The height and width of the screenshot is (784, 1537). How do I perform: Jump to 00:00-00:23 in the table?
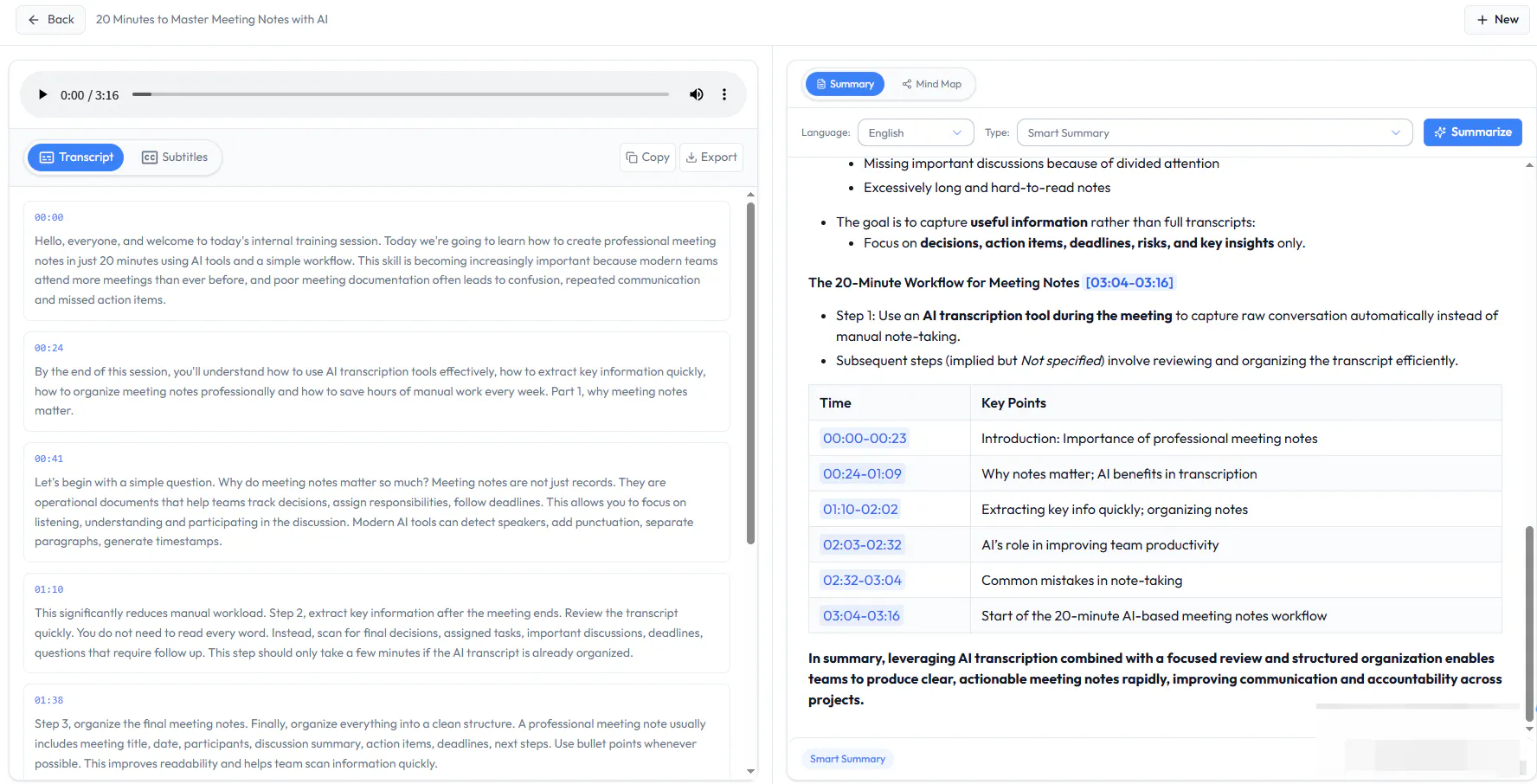(865, 439)
